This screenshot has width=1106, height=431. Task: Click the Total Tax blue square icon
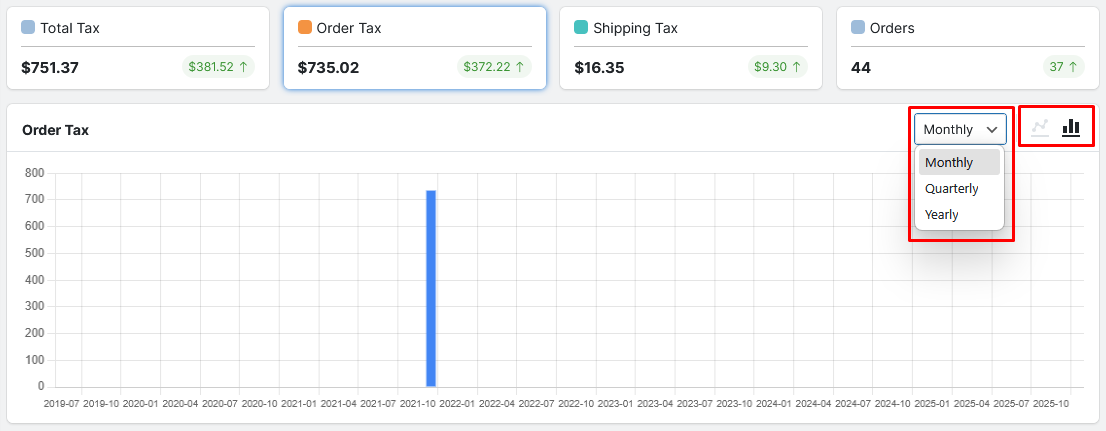click(28, 28)
